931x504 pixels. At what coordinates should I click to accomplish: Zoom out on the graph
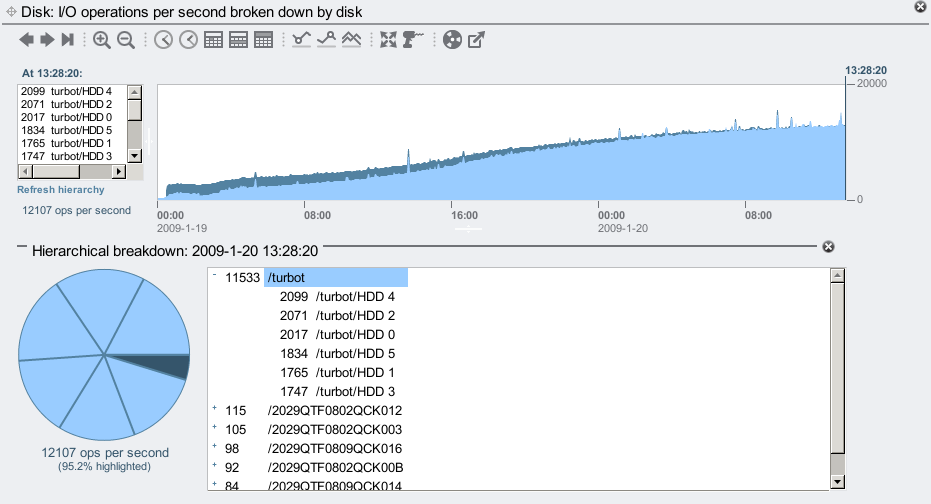[126, 40]
